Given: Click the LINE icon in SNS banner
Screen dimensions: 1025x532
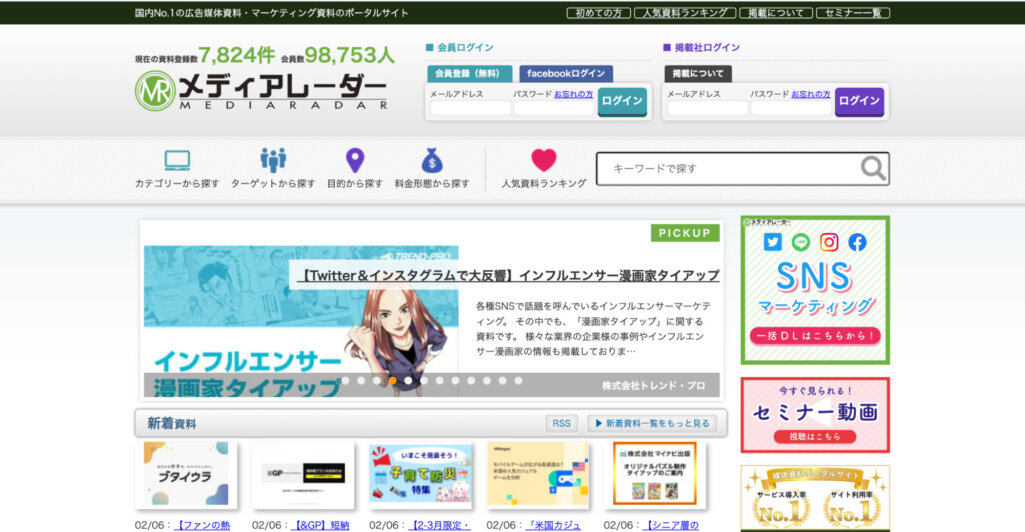Looking at the screenshot, I should click(x=801, y=242).
